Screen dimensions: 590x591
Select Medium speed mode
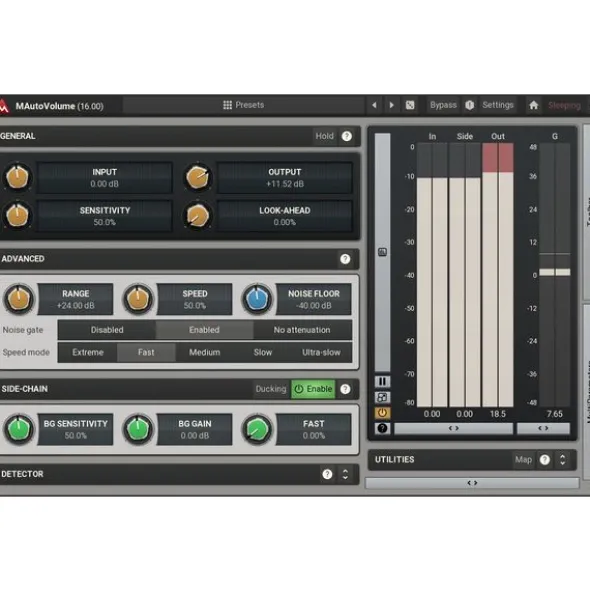point(205,352)
